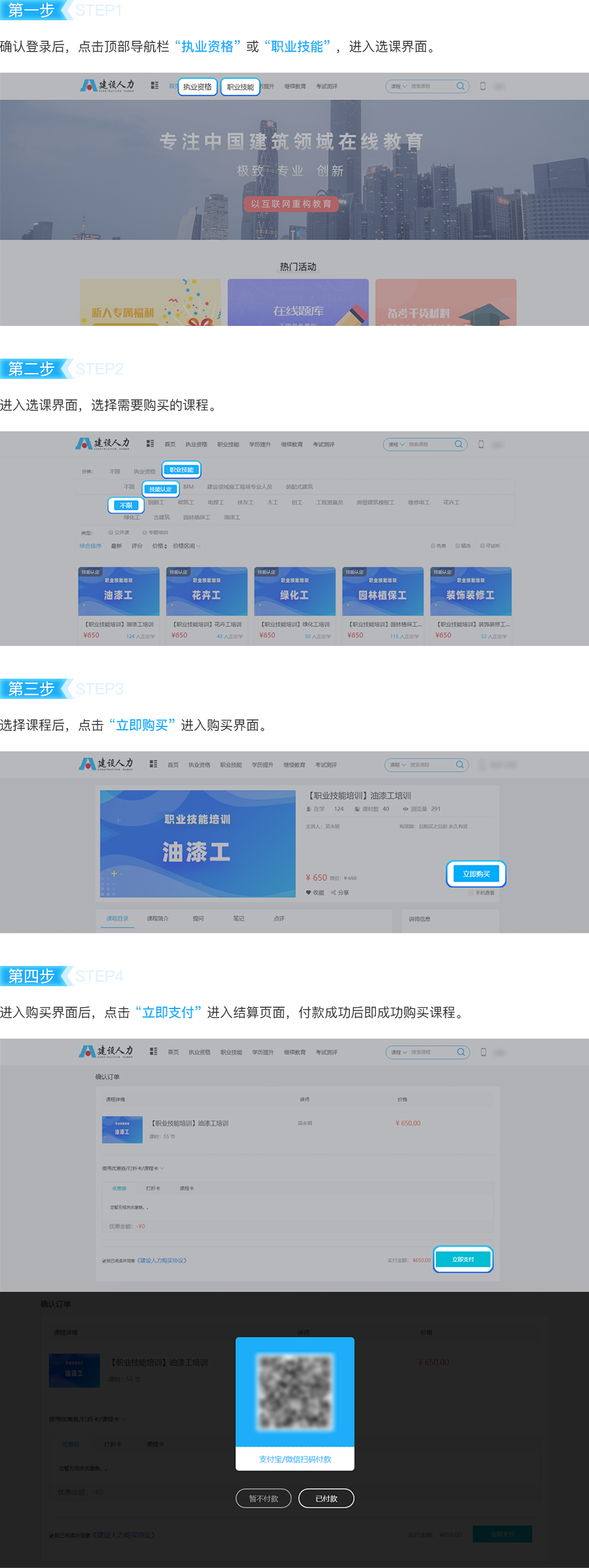Viewport: 589px width, 1568px height.
Task: Open the 备考干货材料 activity card
Action: click(x=446, y=302)
